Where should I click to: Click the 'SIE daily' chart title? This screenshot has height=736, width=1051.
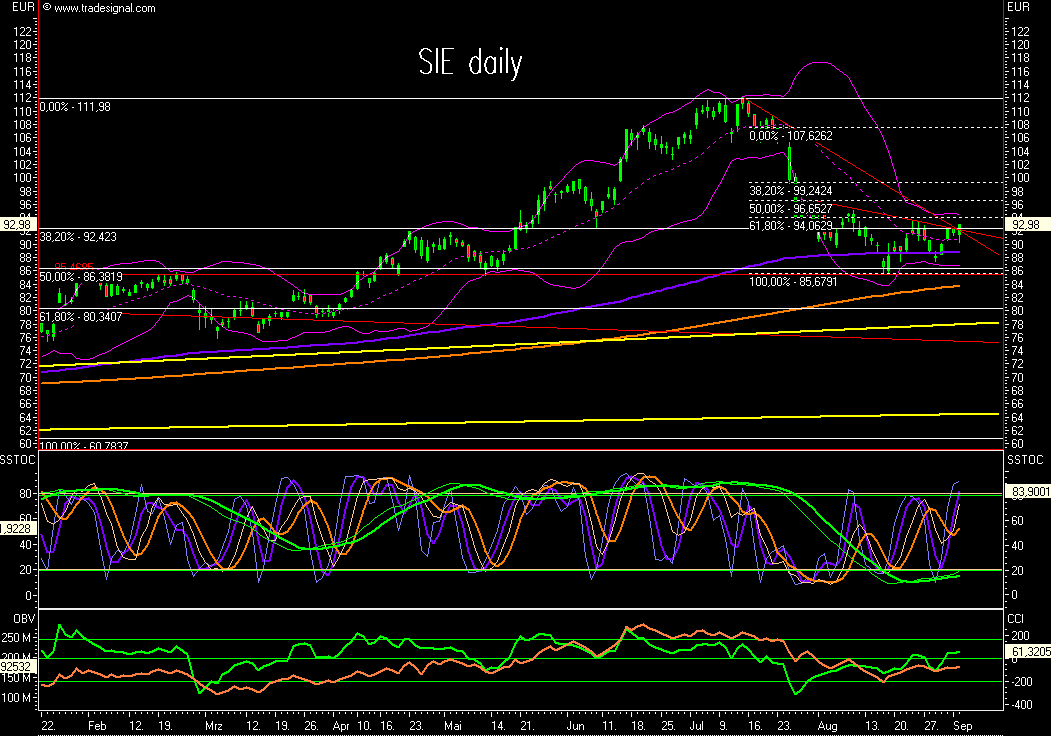coord(469,64)
